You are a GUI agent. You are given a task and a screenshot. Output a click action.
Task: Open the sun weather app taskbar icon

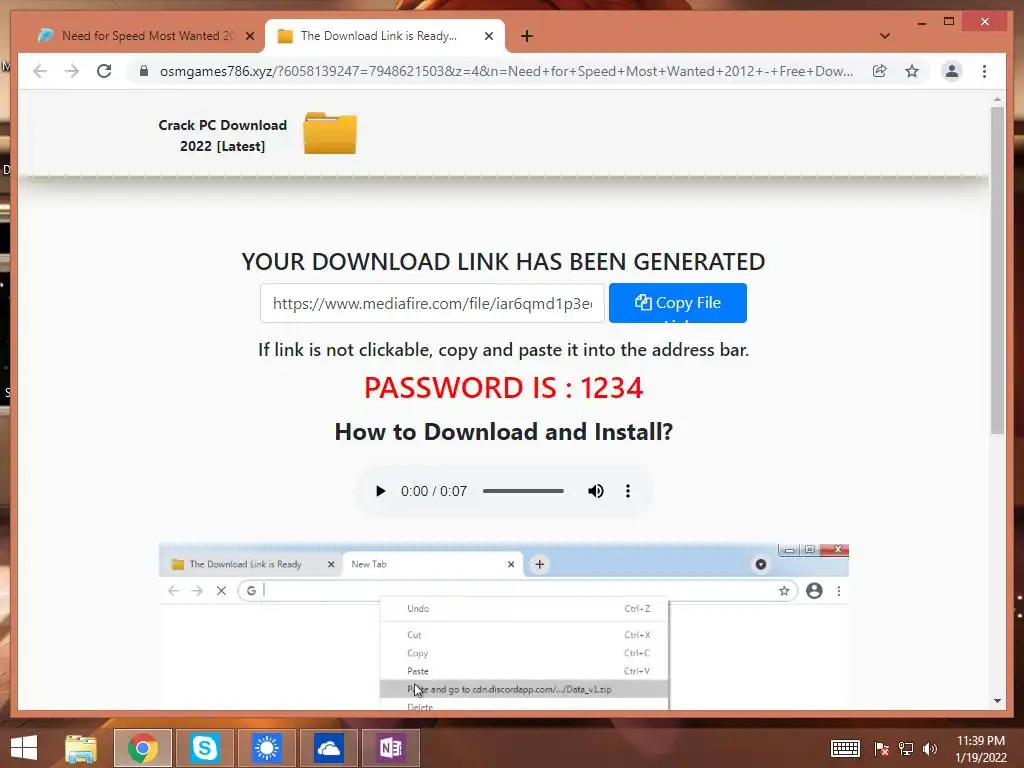tap(266, 748)
